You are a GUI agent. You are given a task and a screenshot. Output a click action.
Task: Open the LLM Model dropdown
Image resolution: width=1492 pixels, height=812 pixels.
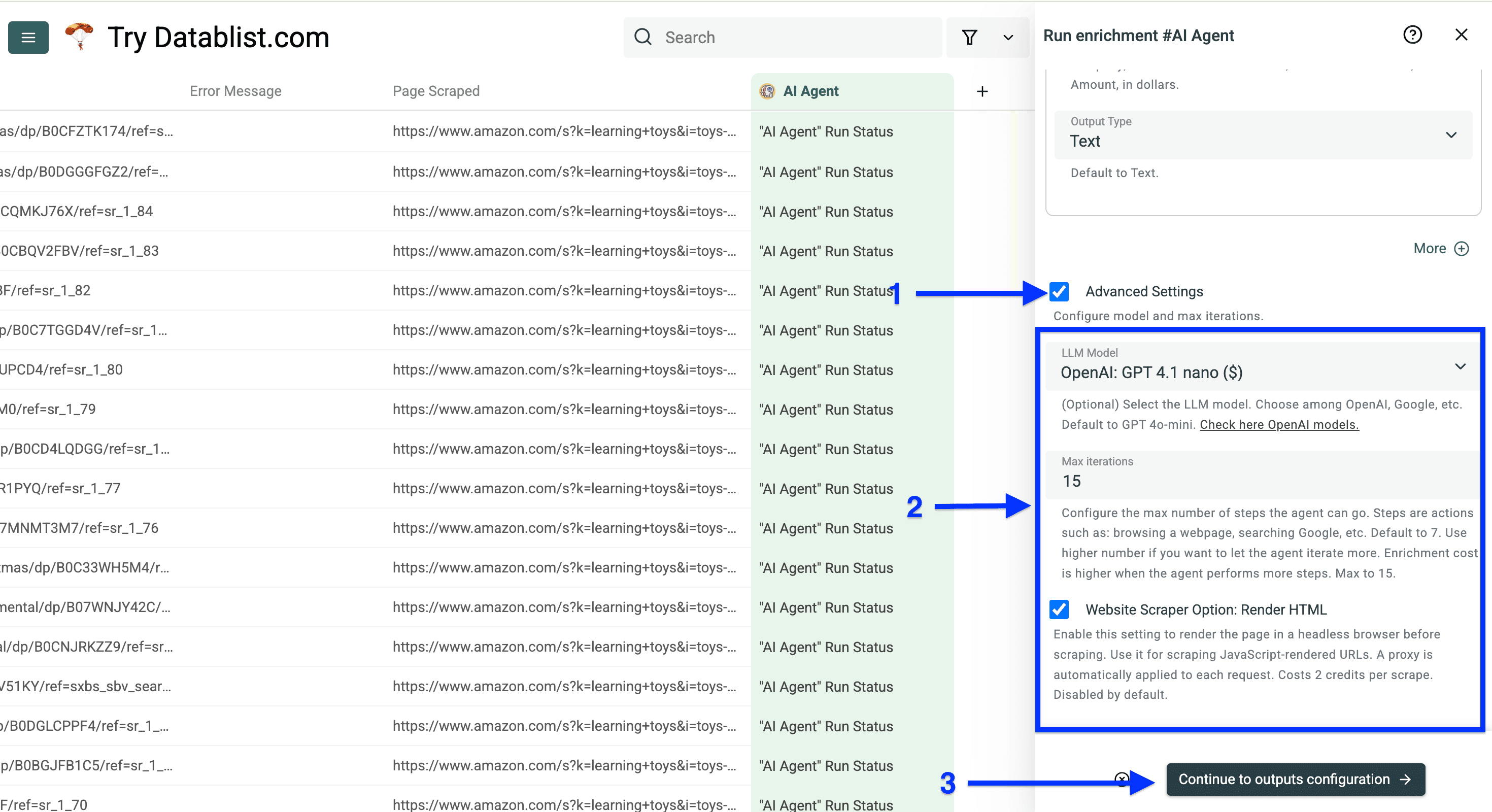click(1461, 366)
